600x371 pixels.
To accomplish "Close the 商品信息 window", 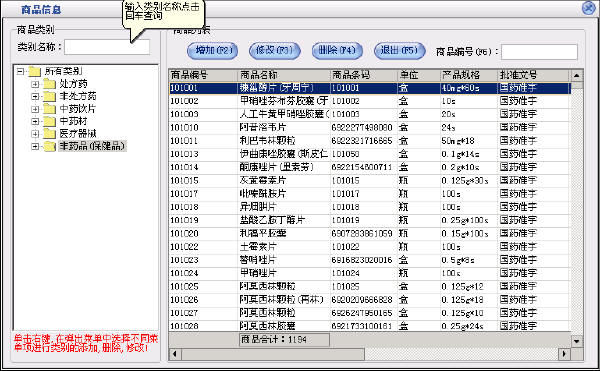I will pos(589,8).
